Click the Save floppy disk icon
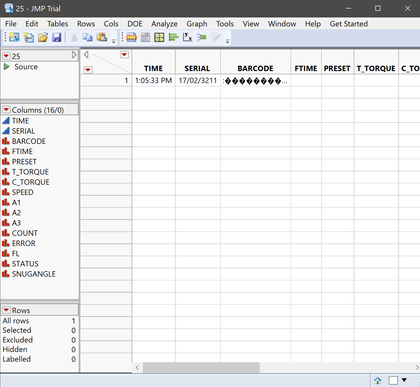 [57, 37]
